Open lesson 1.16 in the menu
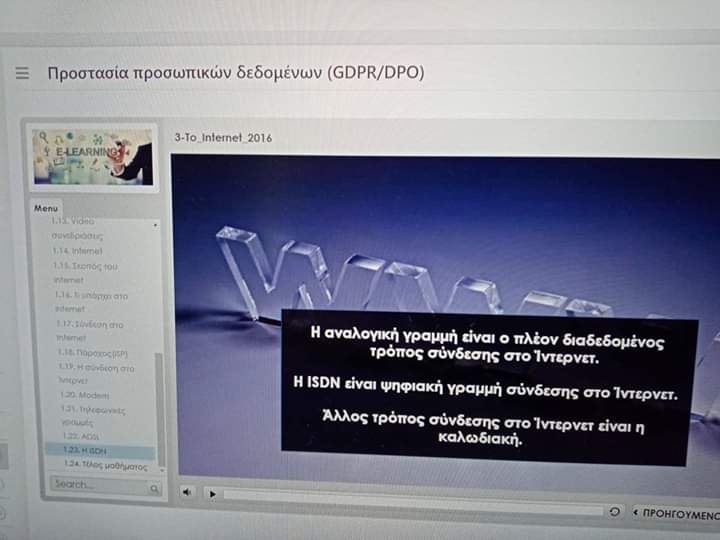The image size is (720, 540). click(90, 302)
